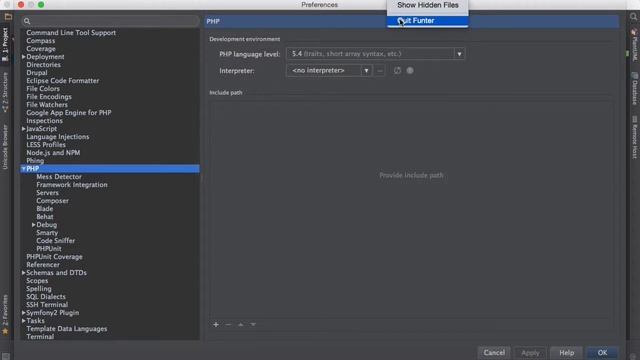Select Google App Engine for PHP
Screen dimensions: 640x360
coord(69,113)
